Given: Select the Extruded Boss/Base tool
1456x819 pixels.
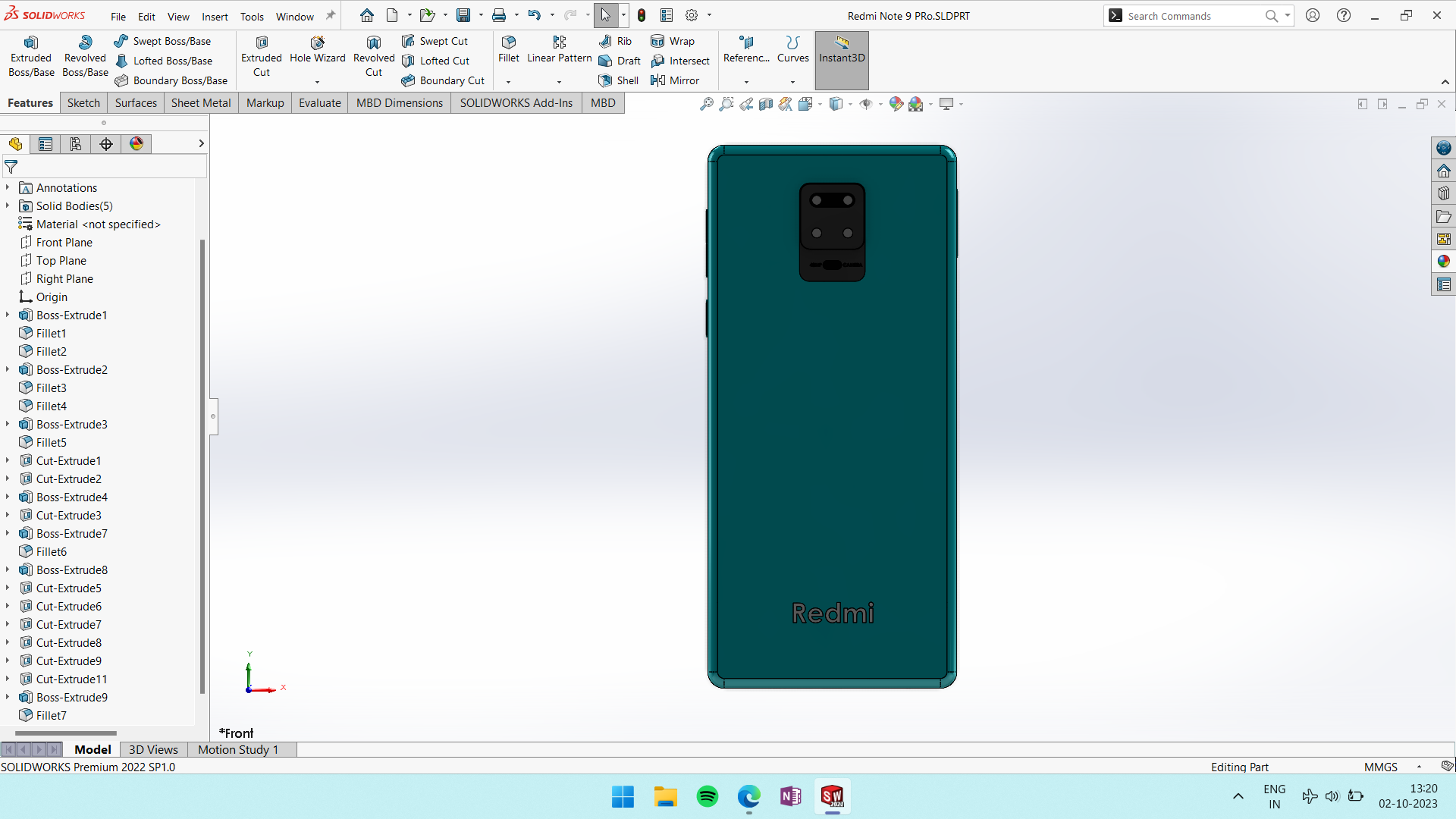Looking at the screenshot, I should pyautogui.click(x=31, y=57).
